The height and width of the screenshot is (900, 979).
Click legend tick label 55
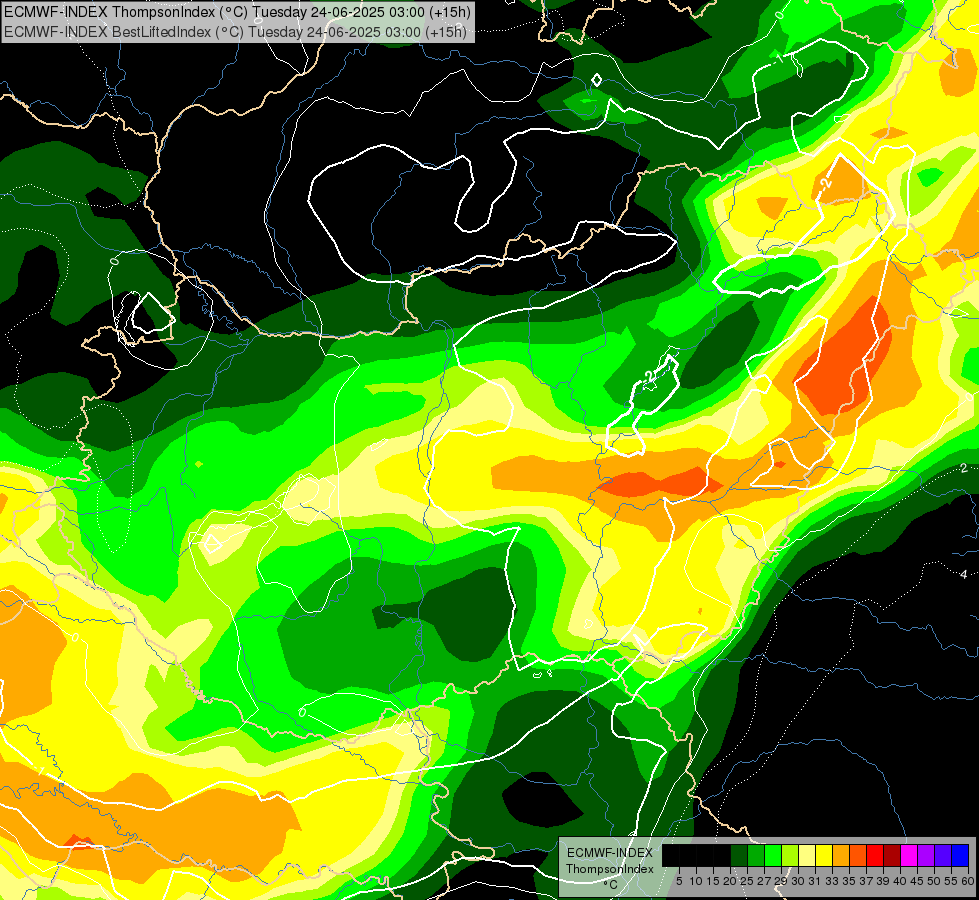[x=952, y=881]
